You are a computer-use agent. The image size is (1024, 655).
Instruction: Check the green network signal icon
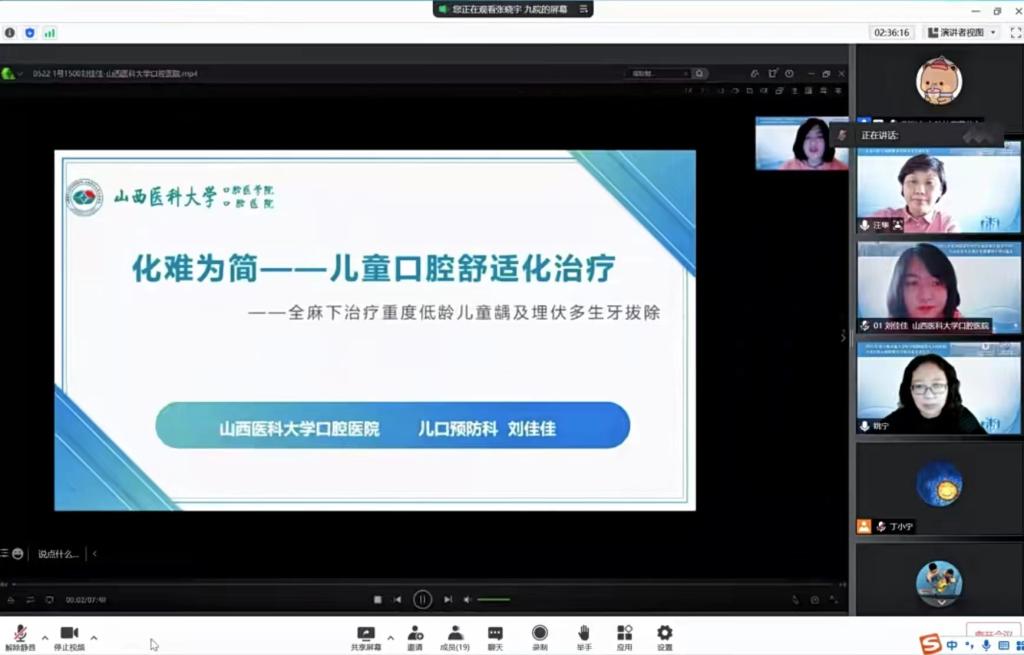(x=50, y=33)
